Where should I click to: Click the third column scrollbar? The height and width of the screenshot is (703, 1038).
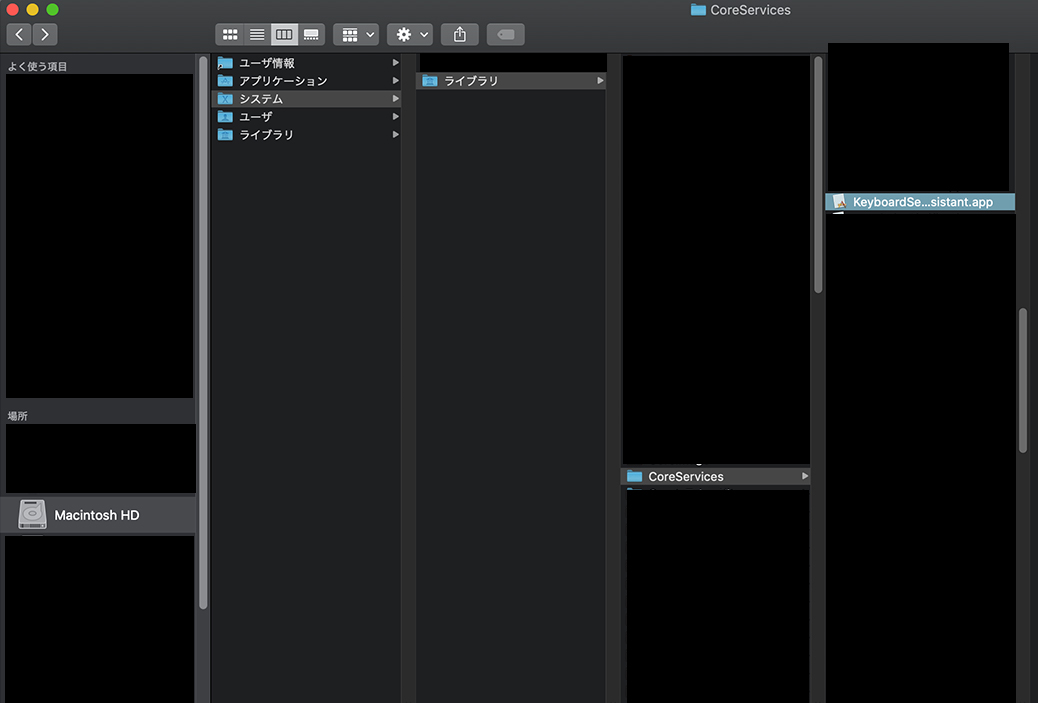coord(818,175)
